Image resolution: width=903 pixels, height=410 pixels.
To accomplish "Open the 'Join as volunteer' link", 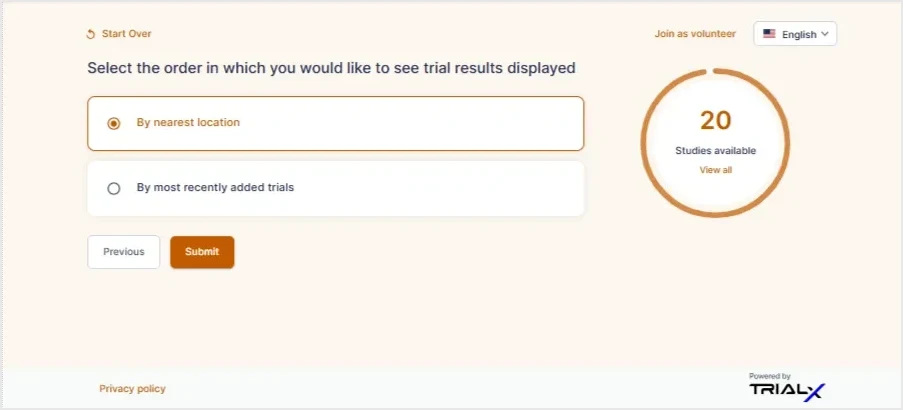I will 695,34.
